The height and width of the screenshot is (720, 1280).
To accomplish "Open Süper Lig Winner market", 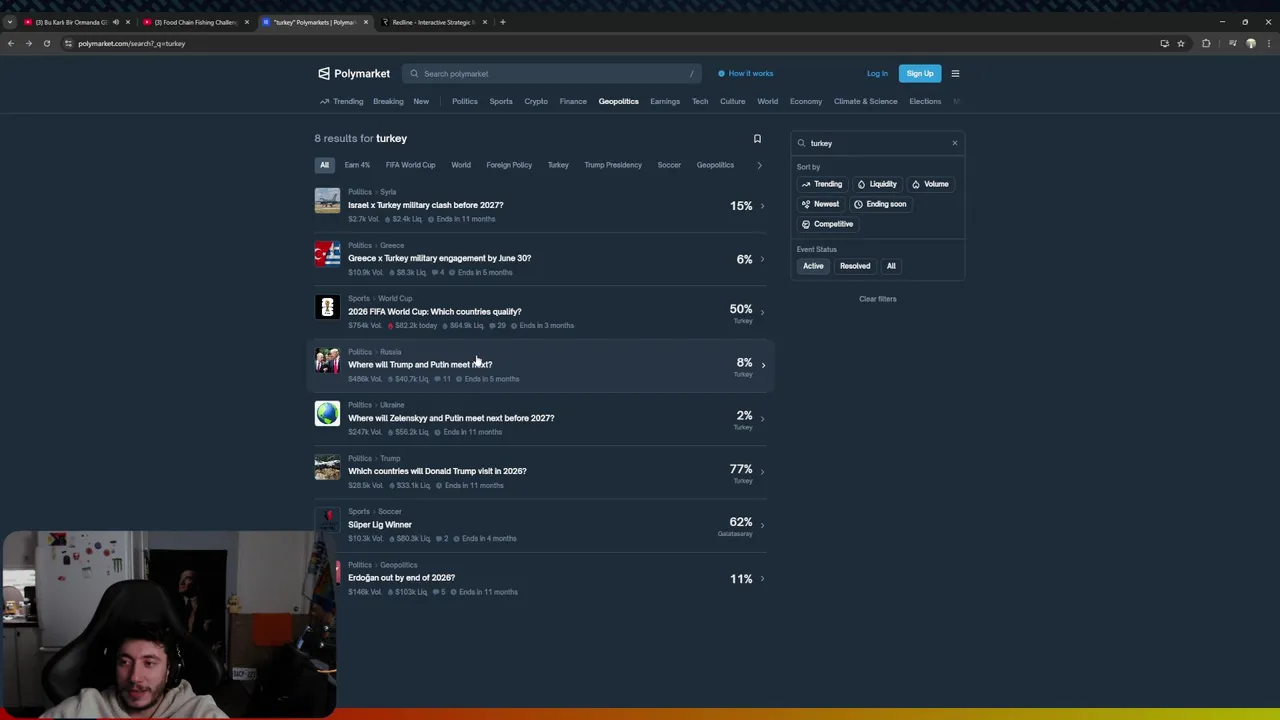I will (x=380, y=525).
